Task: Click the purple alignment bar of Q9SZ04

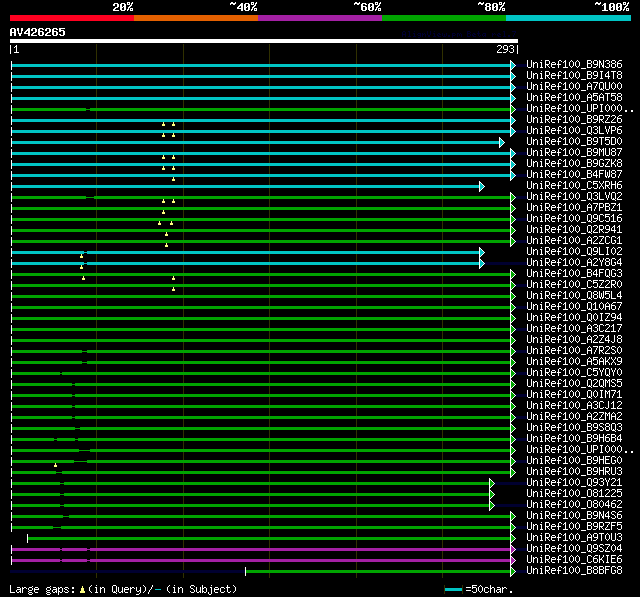Action: pyautogui.click(x=261, y=550)
